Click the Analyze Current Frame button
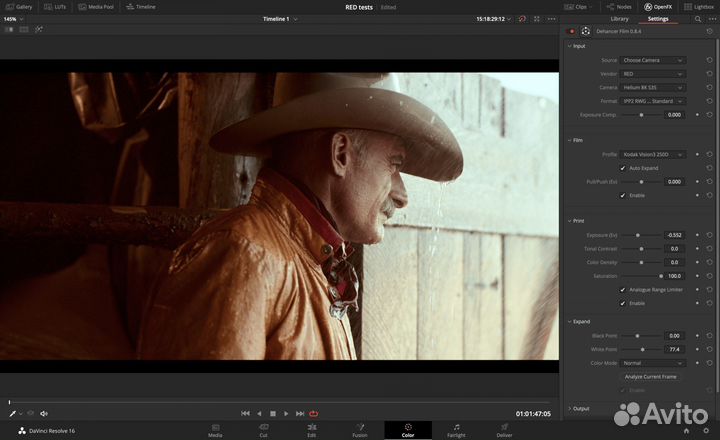Image resolution: width=720 pixels, height=440 pixels. coord(651,377)
